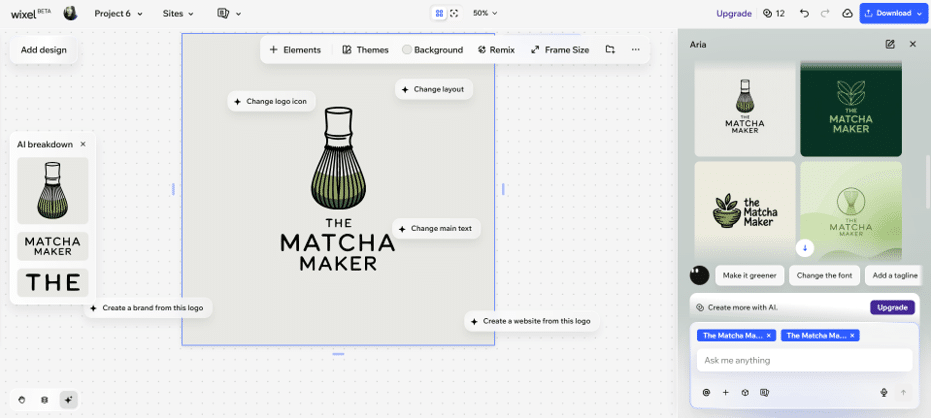This screenshot has width=931, height=418.
Task: Click the send arrow button
Action: click(904, 392)
